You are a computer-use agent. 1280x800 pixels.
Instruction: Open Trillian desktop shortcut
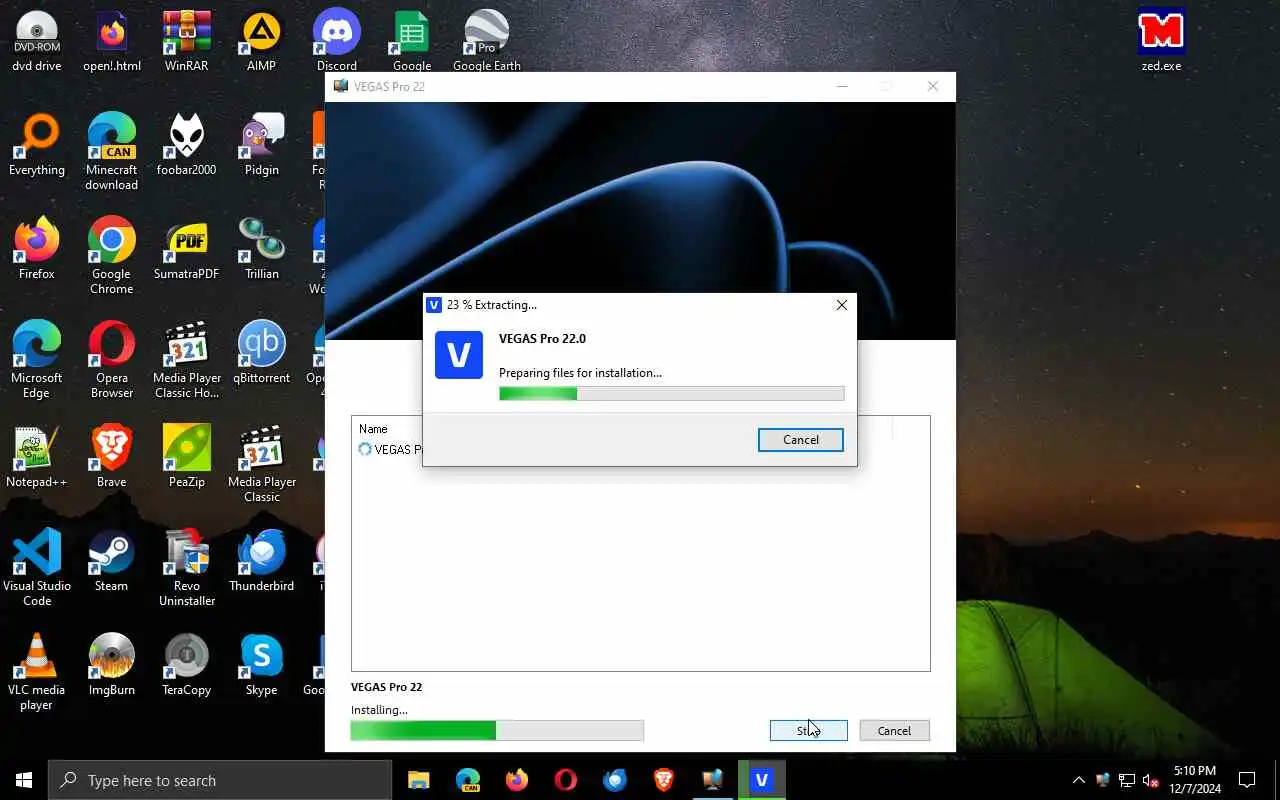[x=261, y=250]
